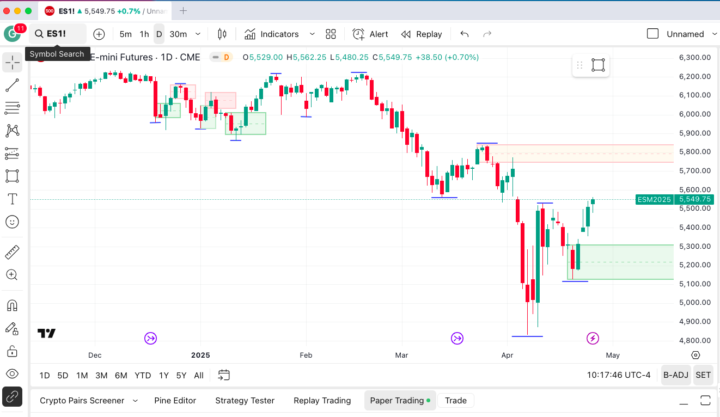Open the Strategy Tester tab

(245, 400)
